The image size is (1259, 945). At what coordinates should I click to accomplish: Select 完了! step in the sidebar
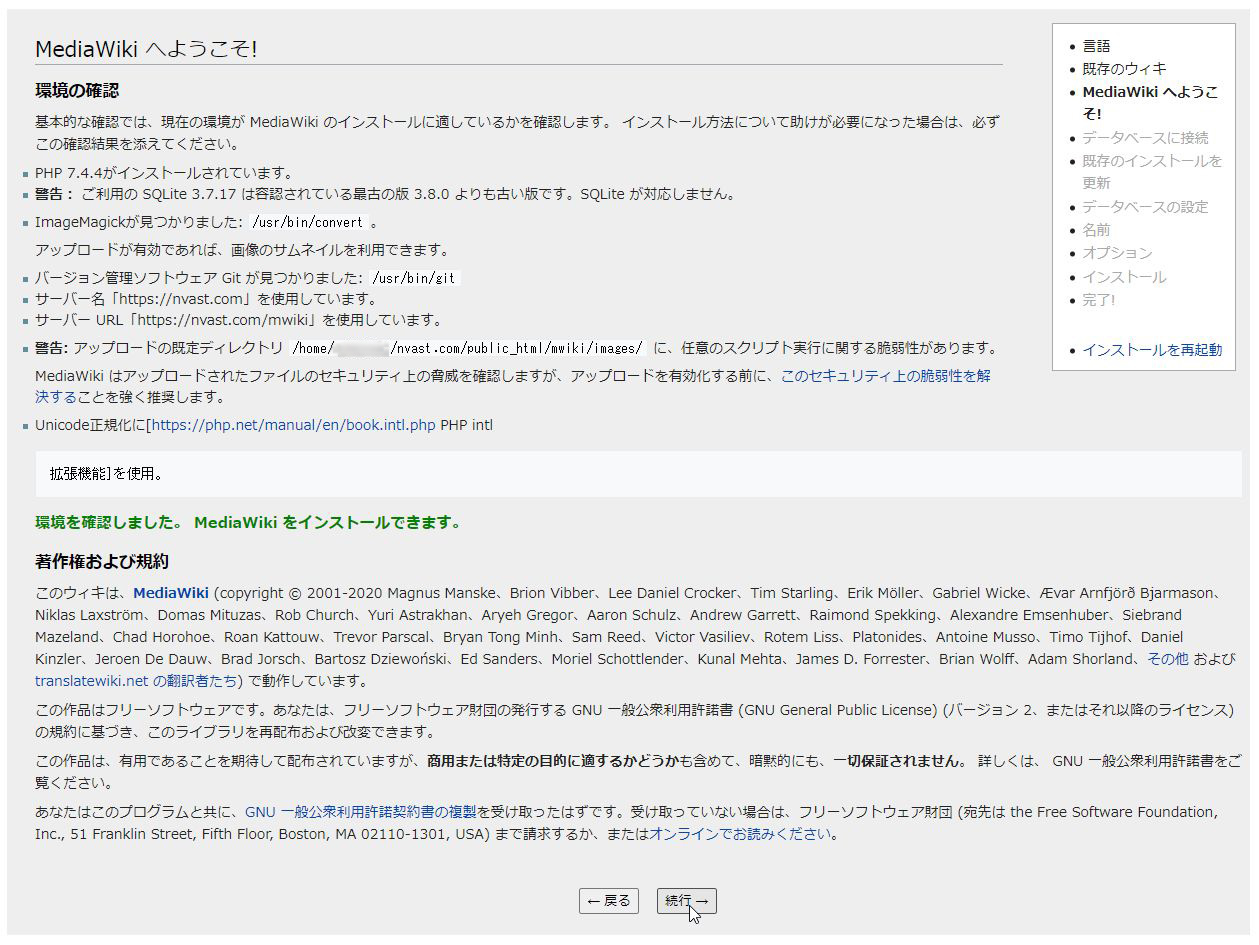1098,300
